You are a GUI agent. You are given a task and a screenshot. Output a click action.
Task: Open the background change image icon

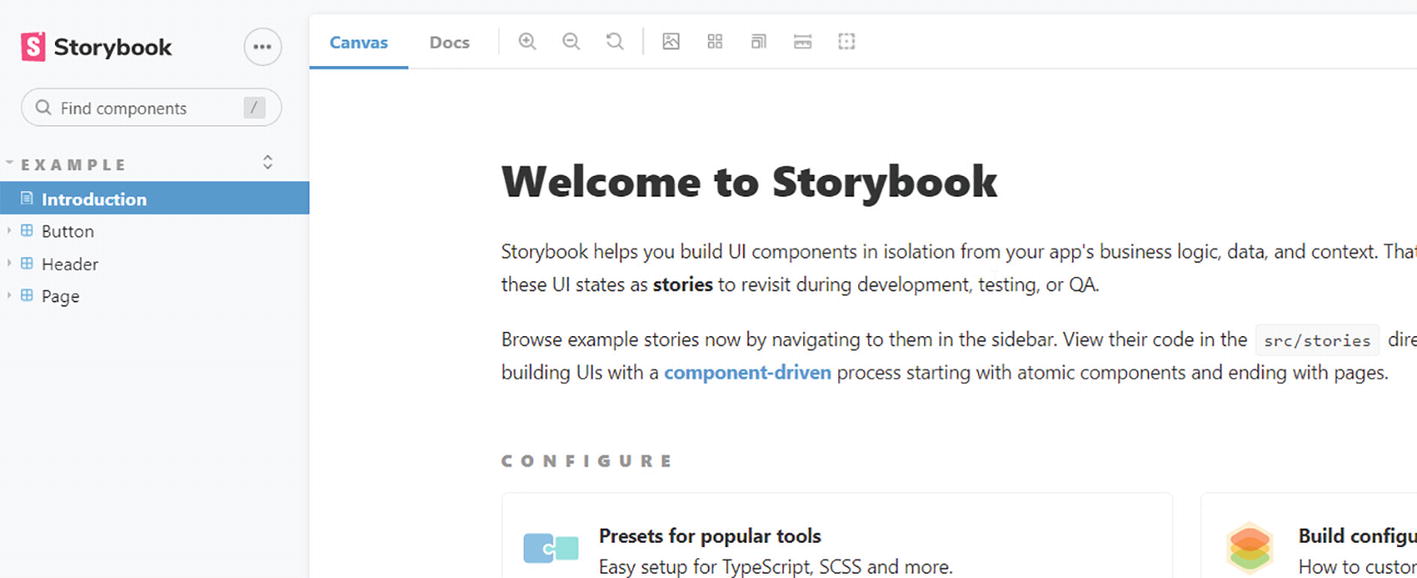(671, 42)
